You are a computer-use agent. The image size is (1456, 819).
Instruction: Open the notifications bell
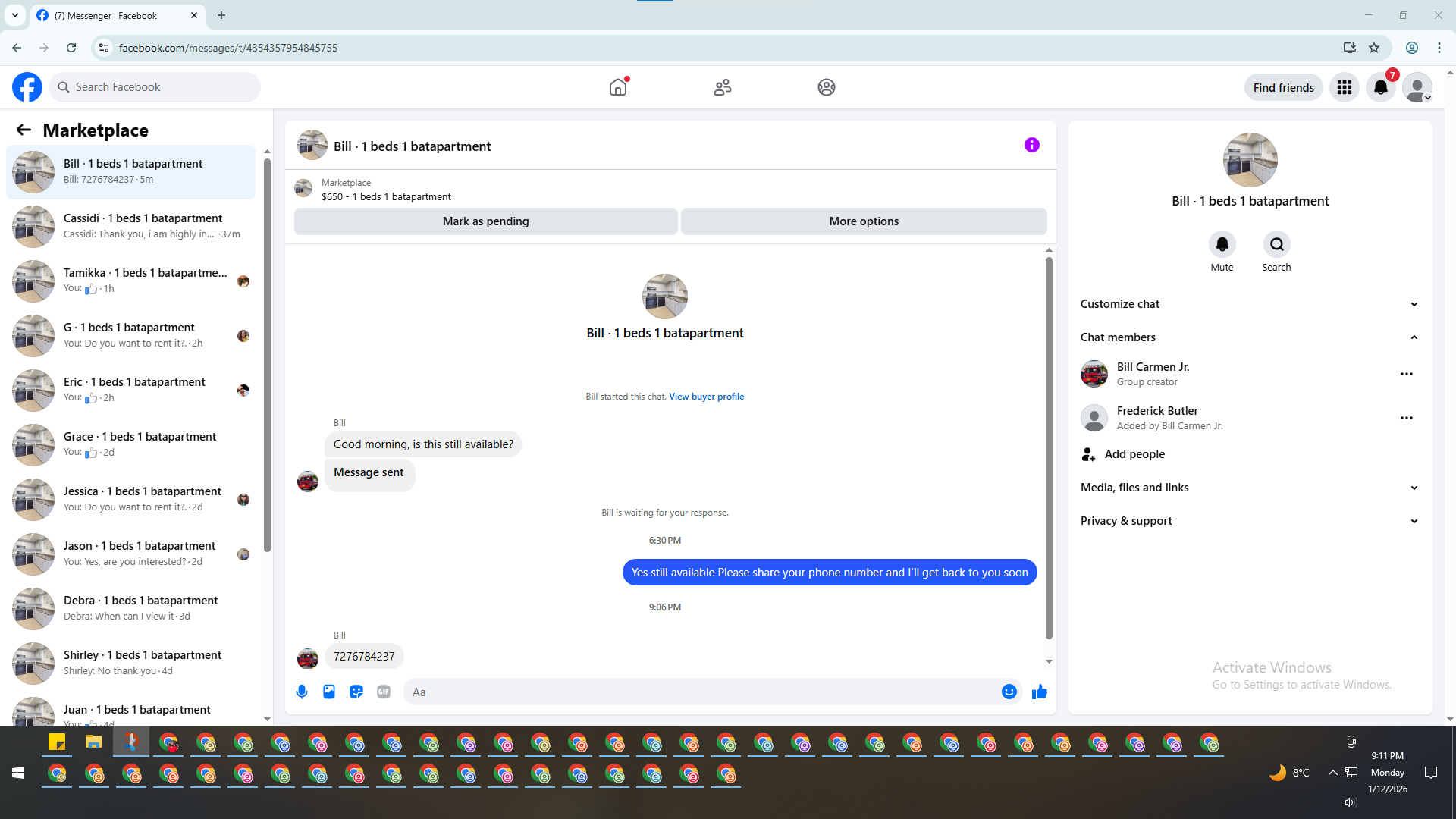coord(1381,87)
